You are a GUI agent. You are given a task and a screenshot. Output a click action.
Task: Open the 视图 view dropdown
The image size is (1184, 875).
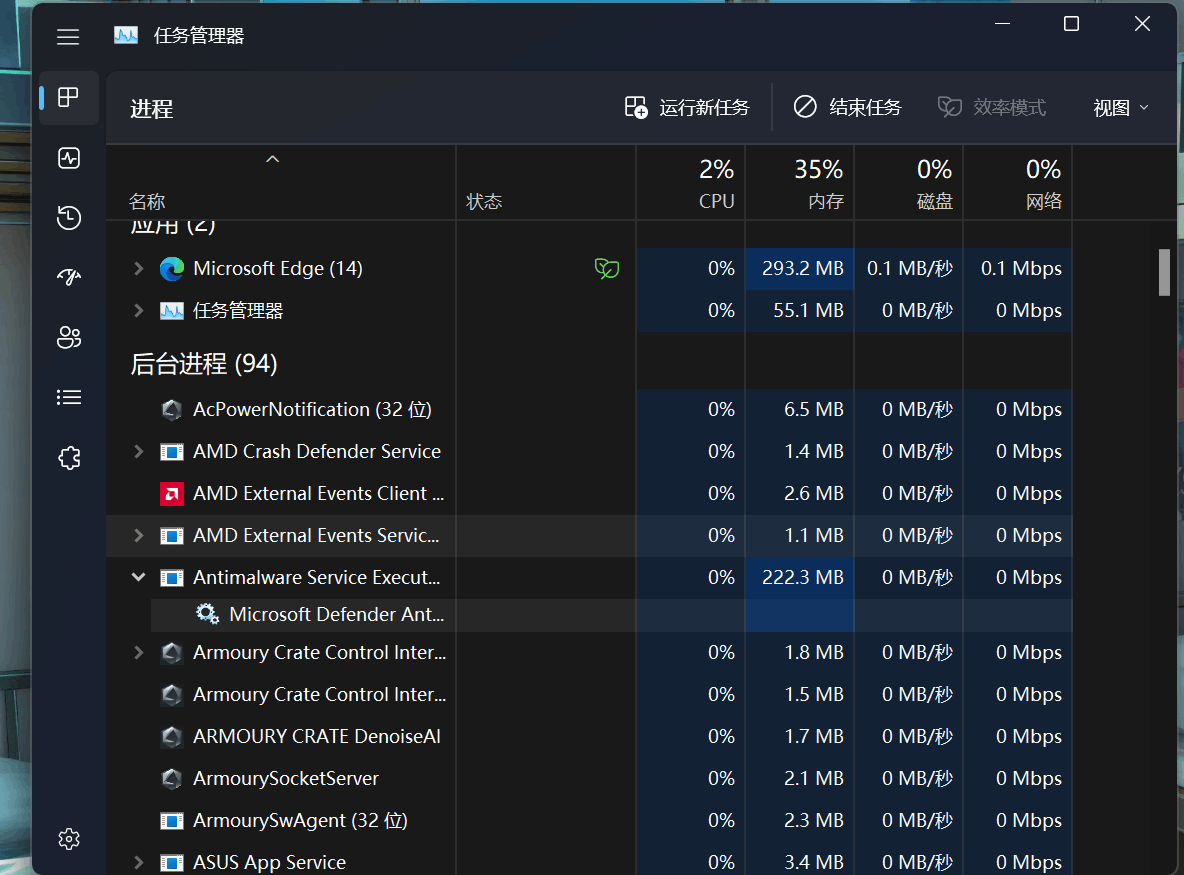click(1121, 108)
